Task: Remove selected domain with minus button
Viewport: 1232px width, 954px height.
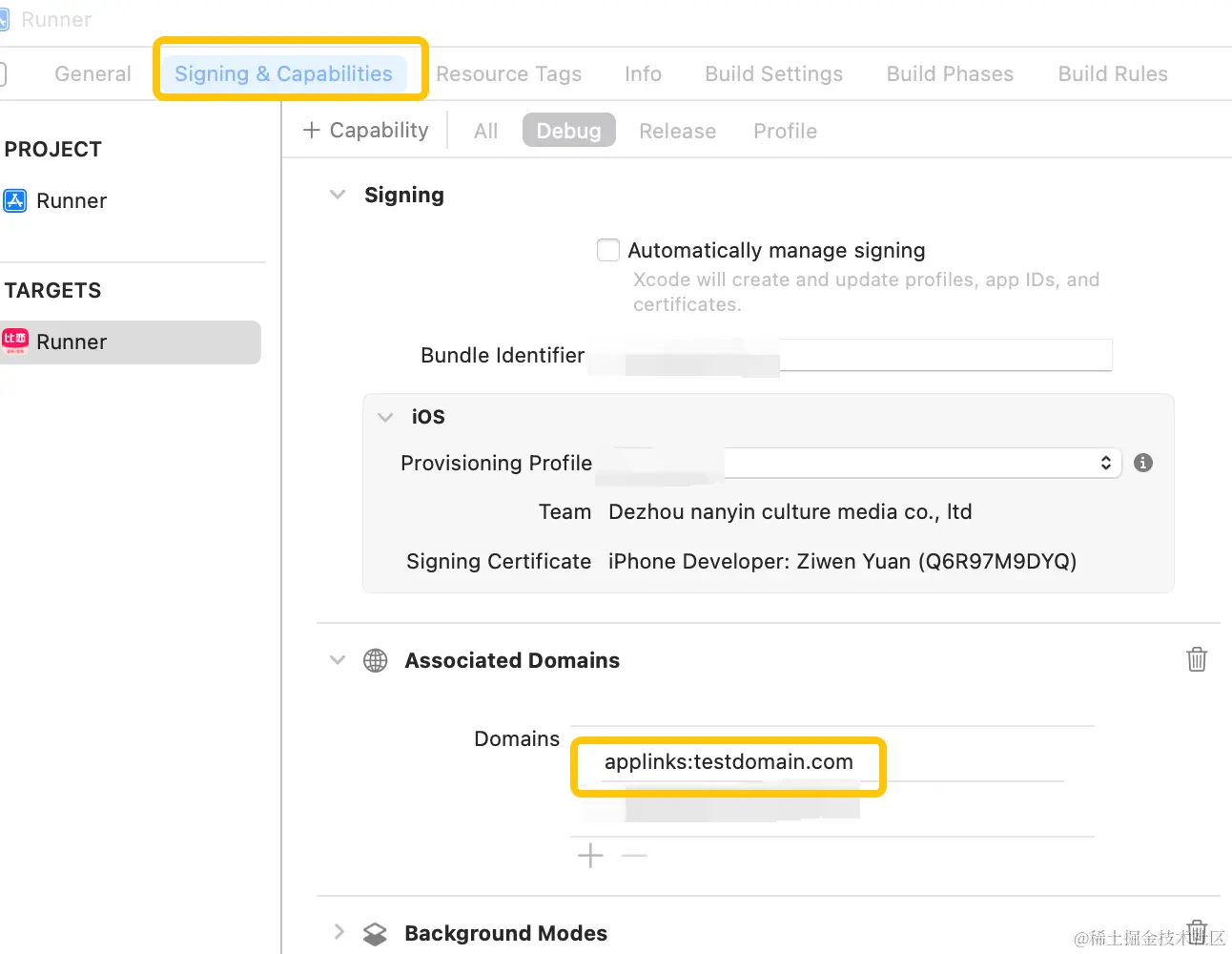Action: tap(634, 856)
